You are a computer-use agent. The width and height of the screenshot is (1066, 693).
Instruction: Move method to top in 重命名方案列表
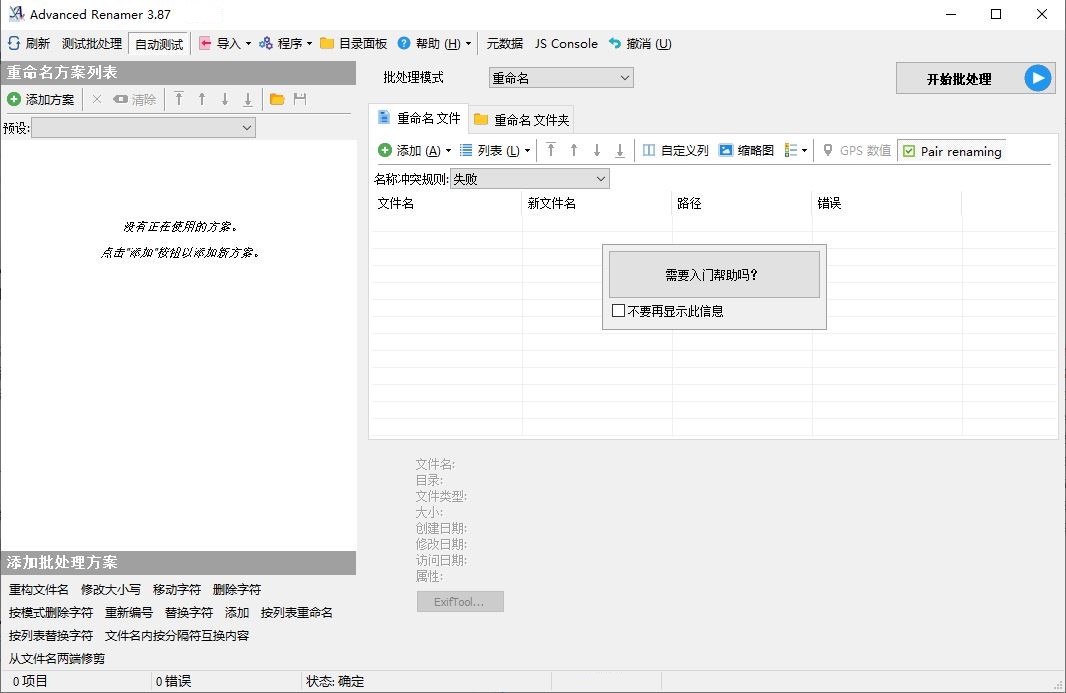[179, 99]
